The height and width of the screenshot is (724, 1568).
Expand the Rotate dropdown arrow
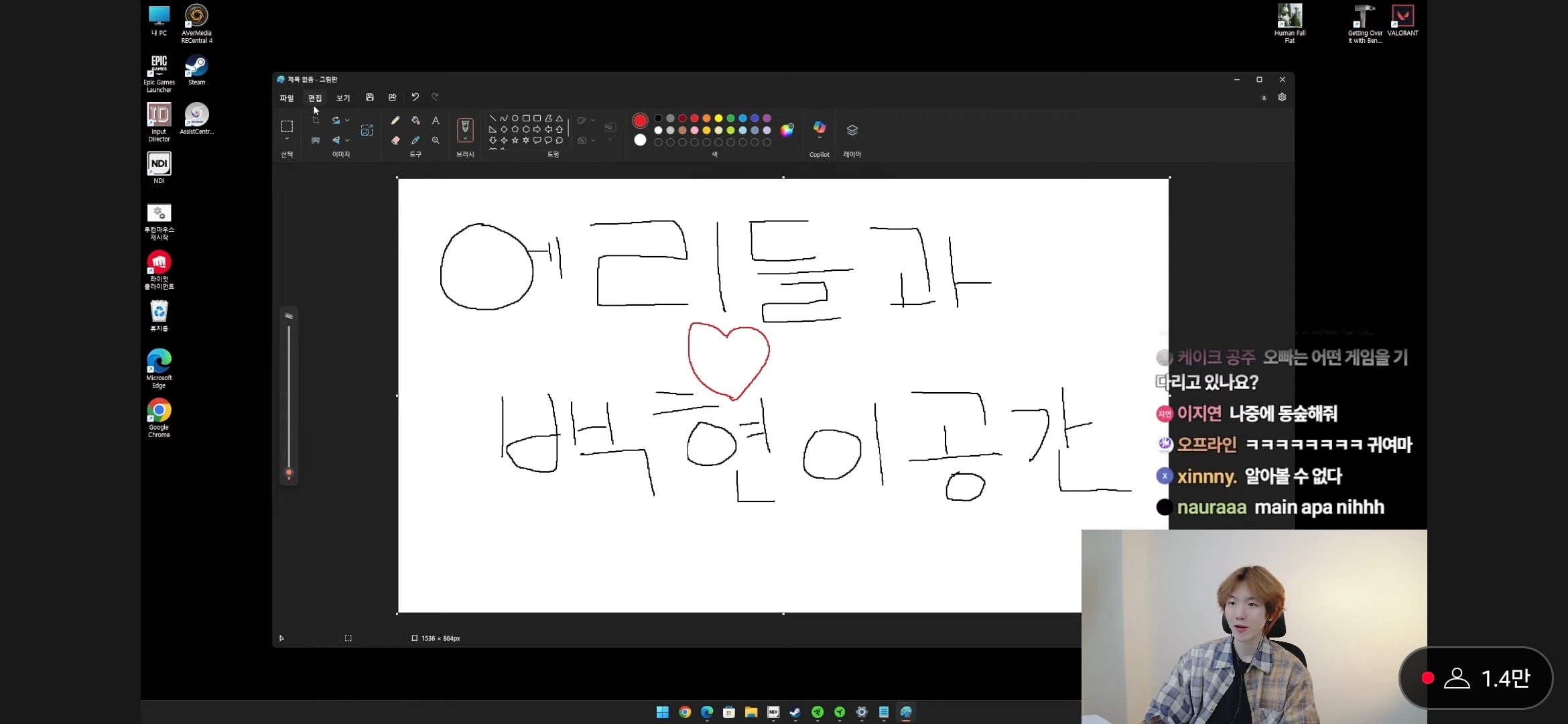pos(347,120)
